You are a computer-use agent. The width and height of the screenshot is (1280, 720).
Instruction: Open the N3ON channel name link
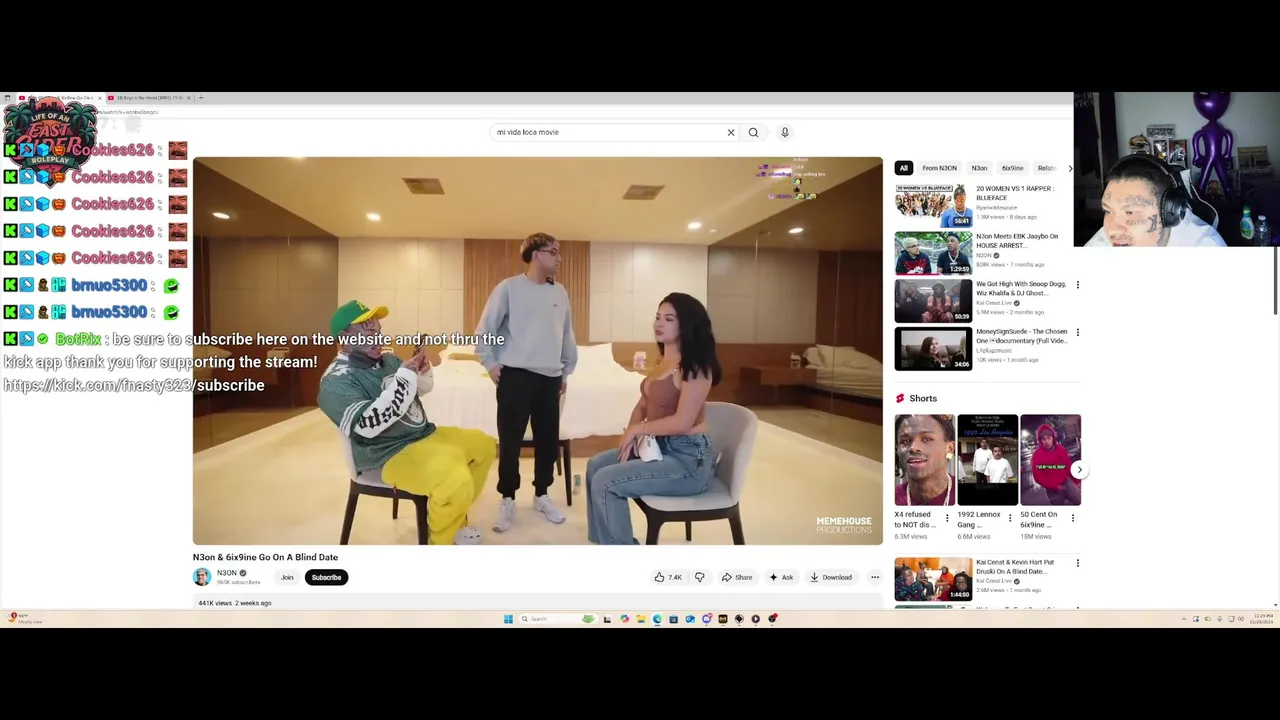(x=227, y=573)
